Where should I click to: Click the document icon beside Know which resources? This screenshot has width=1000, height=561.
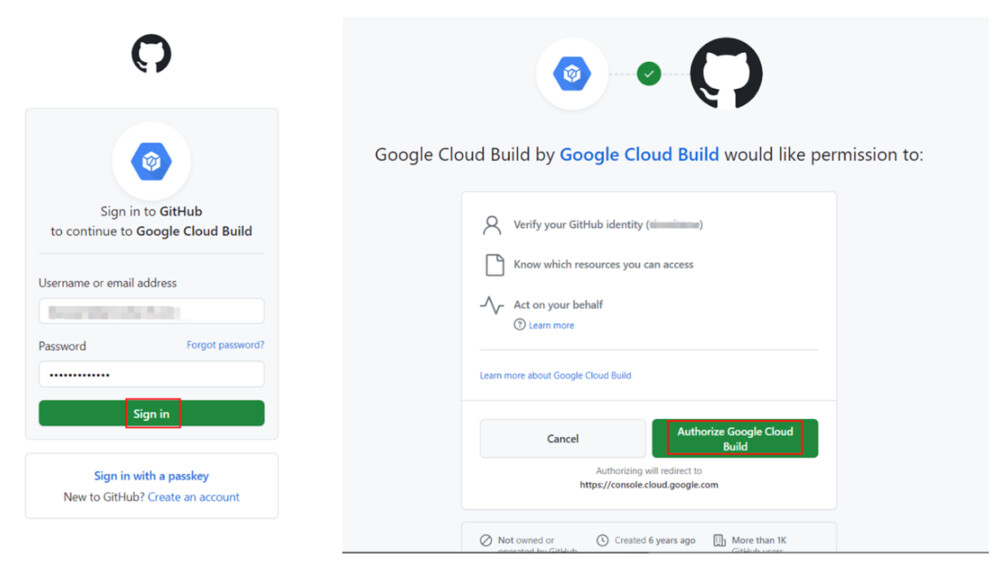click(x=494, y=265)
